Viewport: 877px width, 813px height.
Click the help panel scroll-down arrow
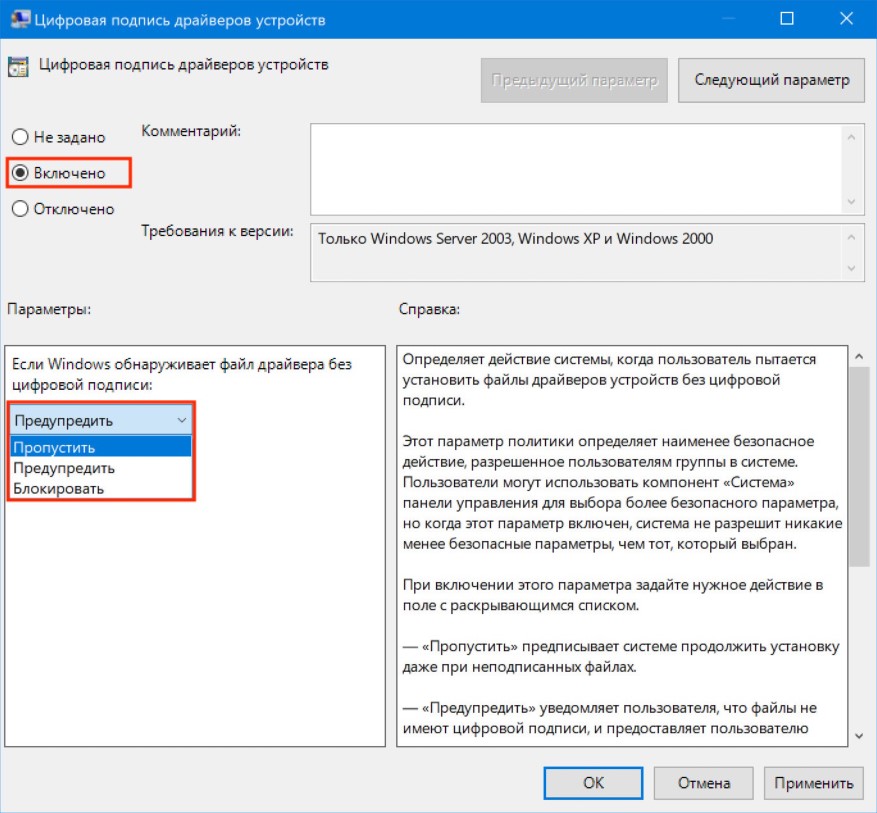(859, 736)
